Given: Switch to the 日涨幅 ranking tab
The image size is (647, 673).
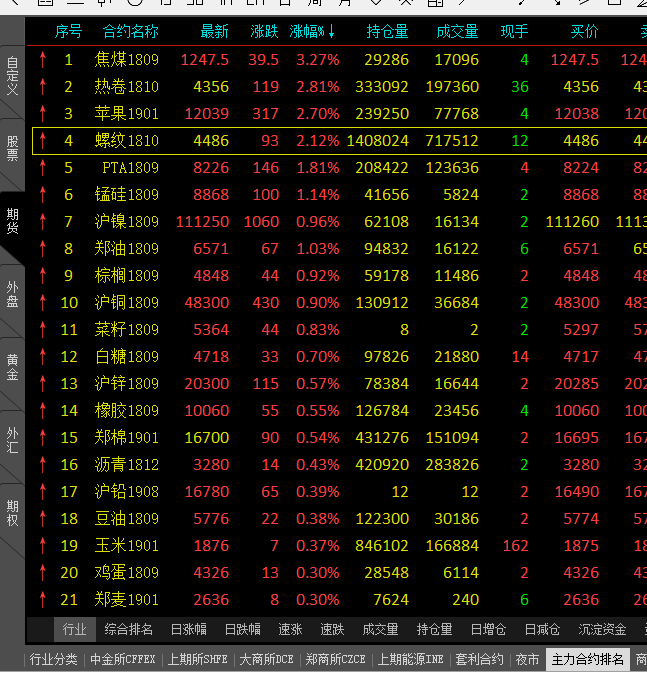Looking at the screenshot, I should 188,630.
